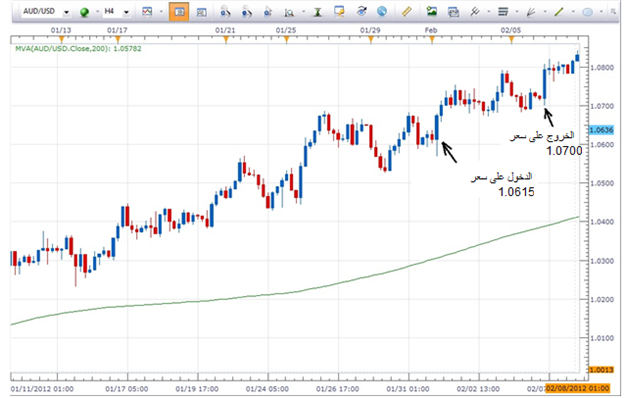Click the print chart icon
This screenshot has width=624, height=398.
point(453,12)
